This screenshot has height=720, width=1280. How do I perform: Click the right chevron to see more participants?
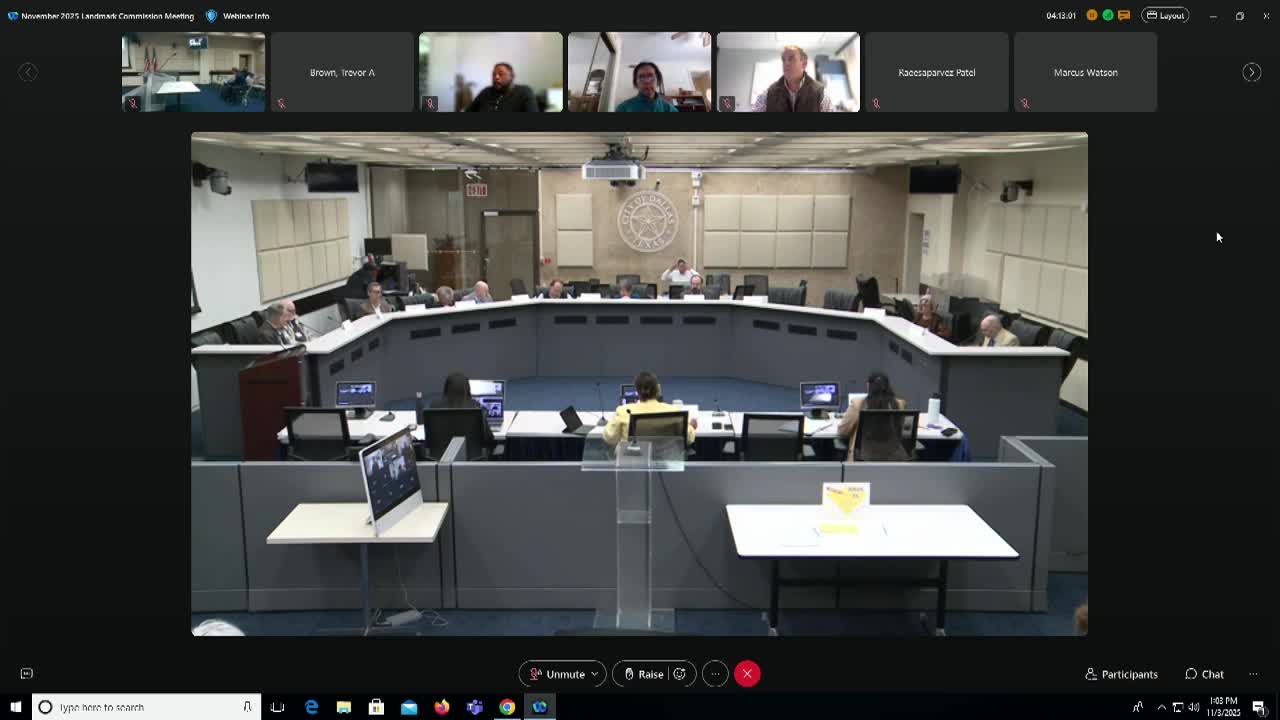pyautogui.click(x=1252, y=72)
